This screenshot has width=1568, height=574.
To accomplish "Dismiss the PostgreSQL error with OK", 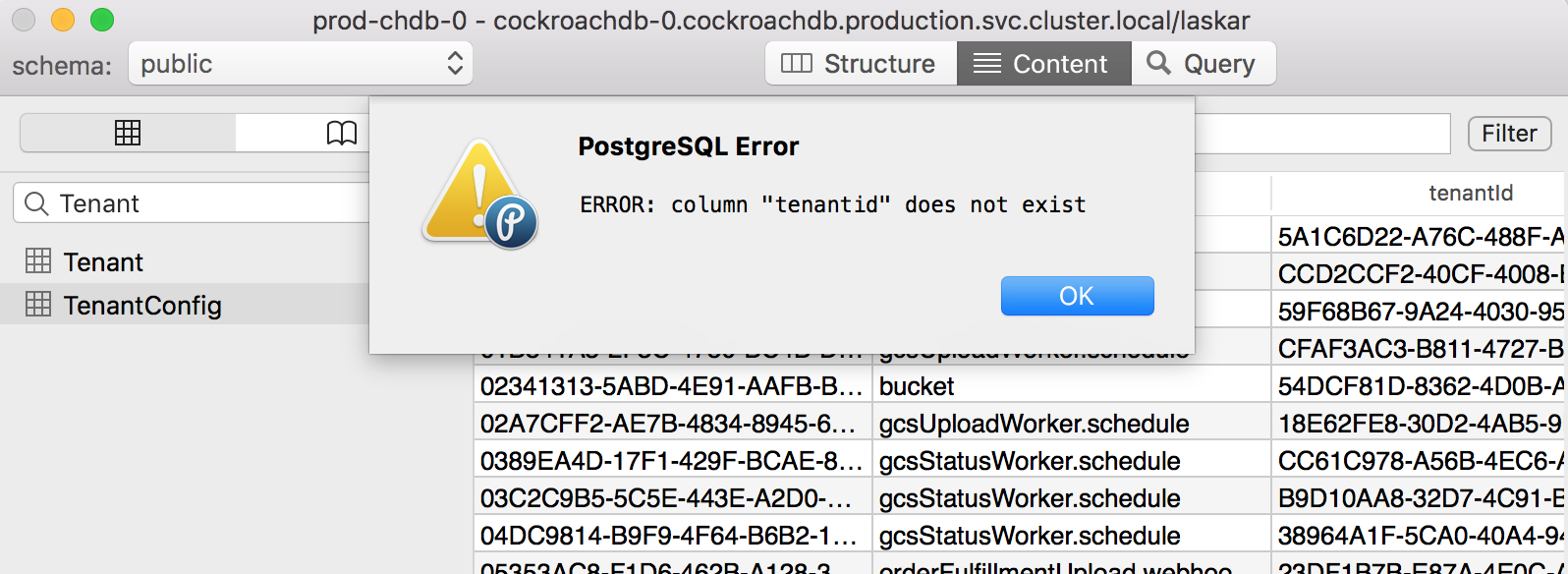I will [1077, 295].
